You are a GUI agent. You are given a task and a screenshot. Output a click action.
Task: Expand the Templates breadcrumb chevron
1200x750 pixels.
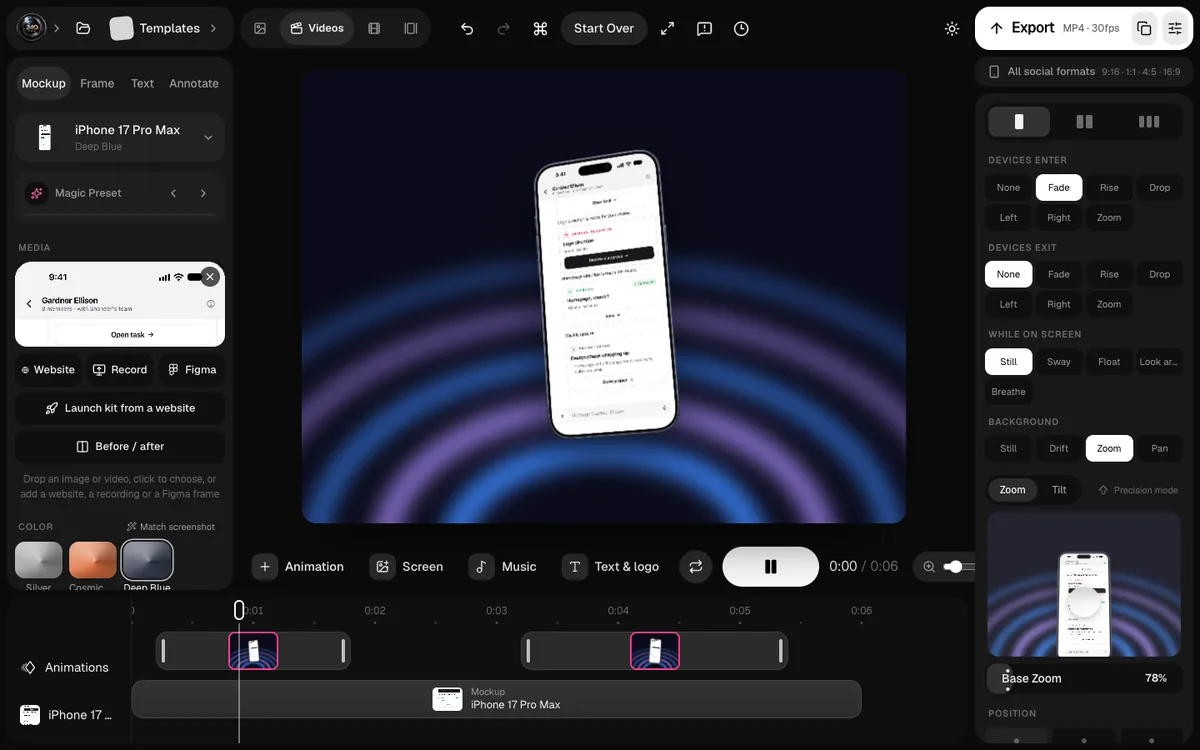coord(213,28)
